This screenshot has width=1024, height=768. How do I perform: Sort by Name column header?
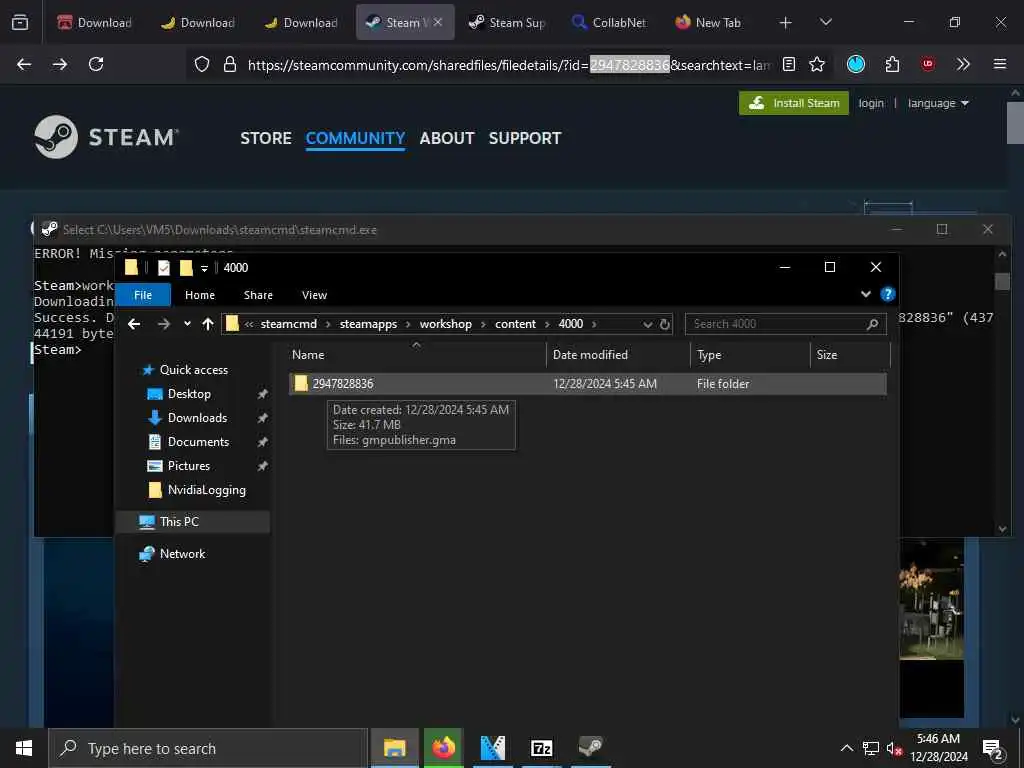point(417,355)
